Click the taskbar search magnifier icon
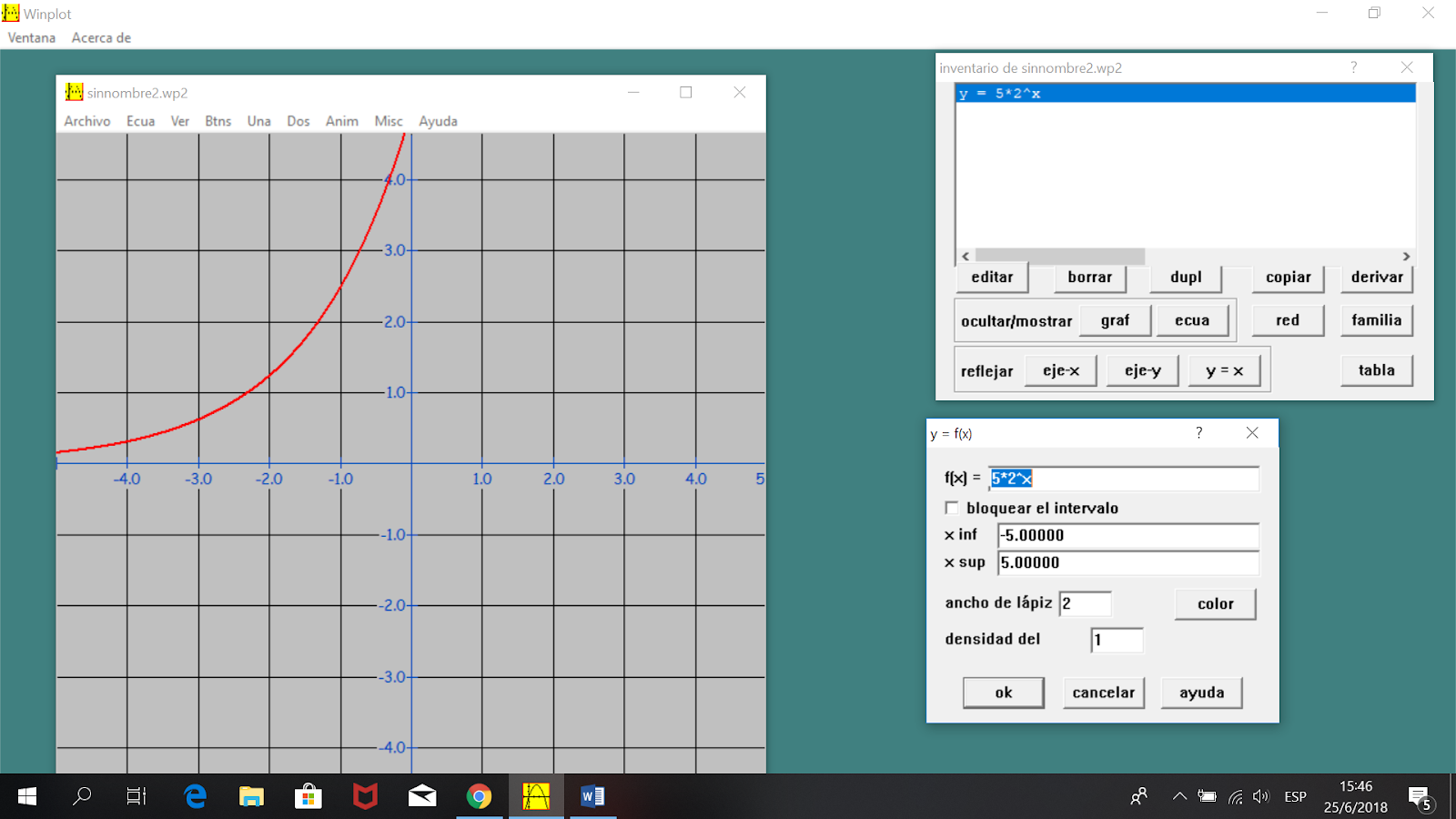 click(x=82, y=796)
